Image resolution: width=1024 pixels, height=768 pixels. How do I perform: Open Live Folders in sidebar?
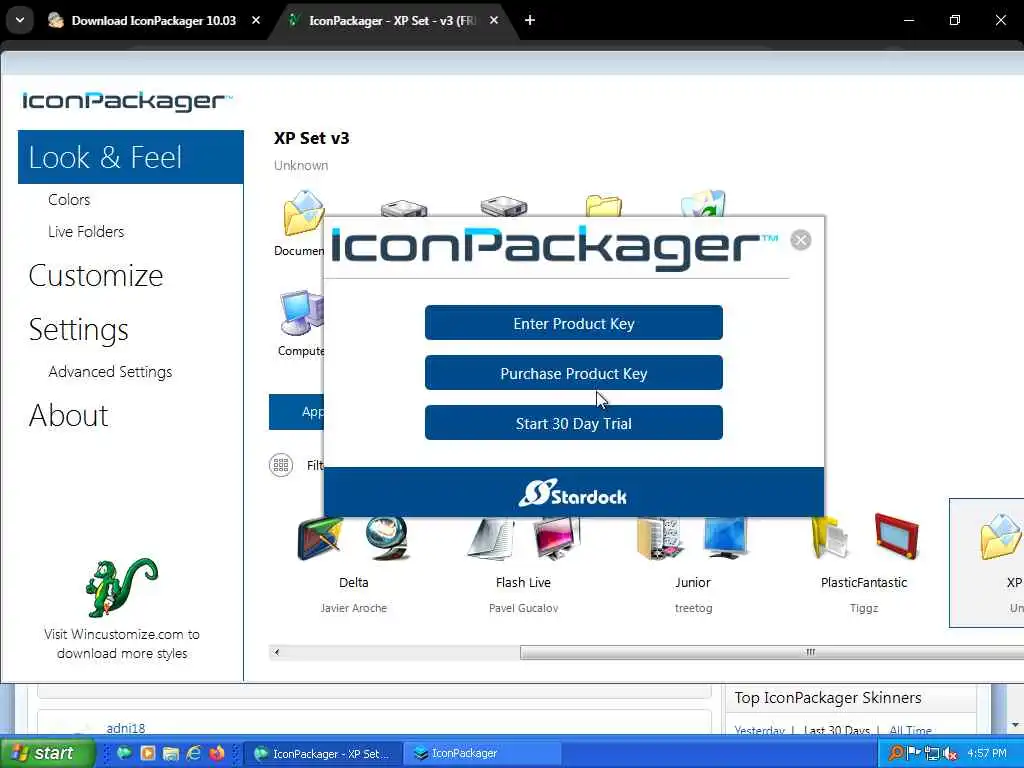pyautogui.click(x=86, y=232)
